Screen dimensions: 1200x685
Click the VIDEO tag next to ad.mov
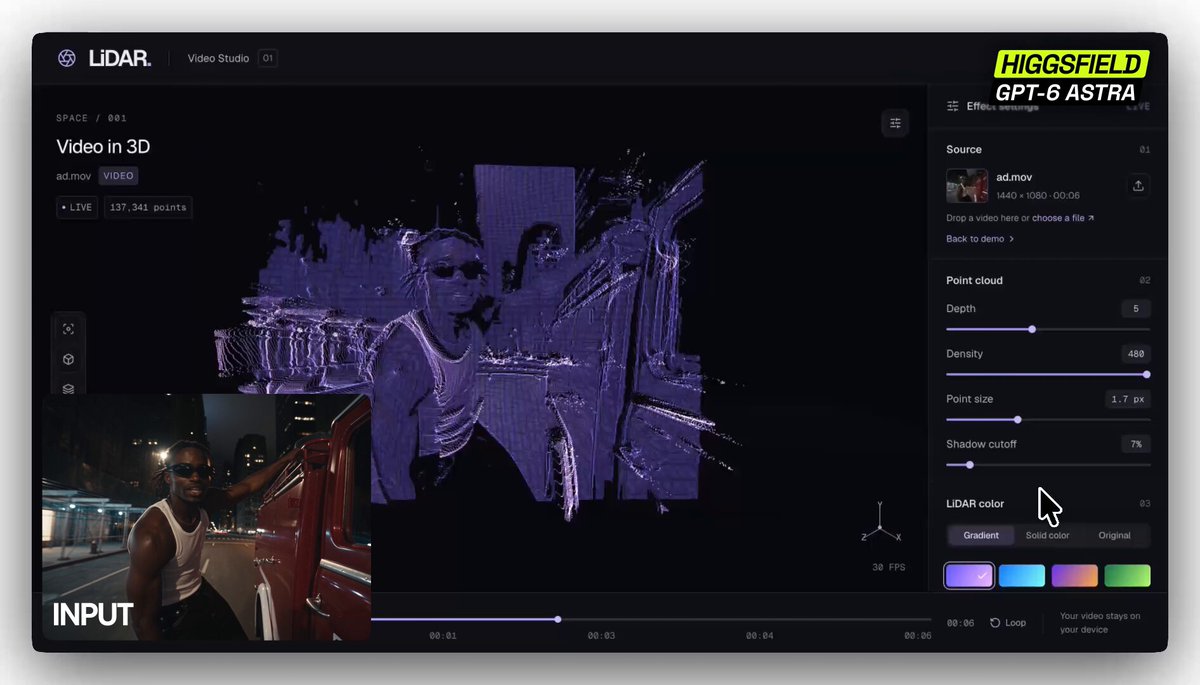[x=118, y=176]
